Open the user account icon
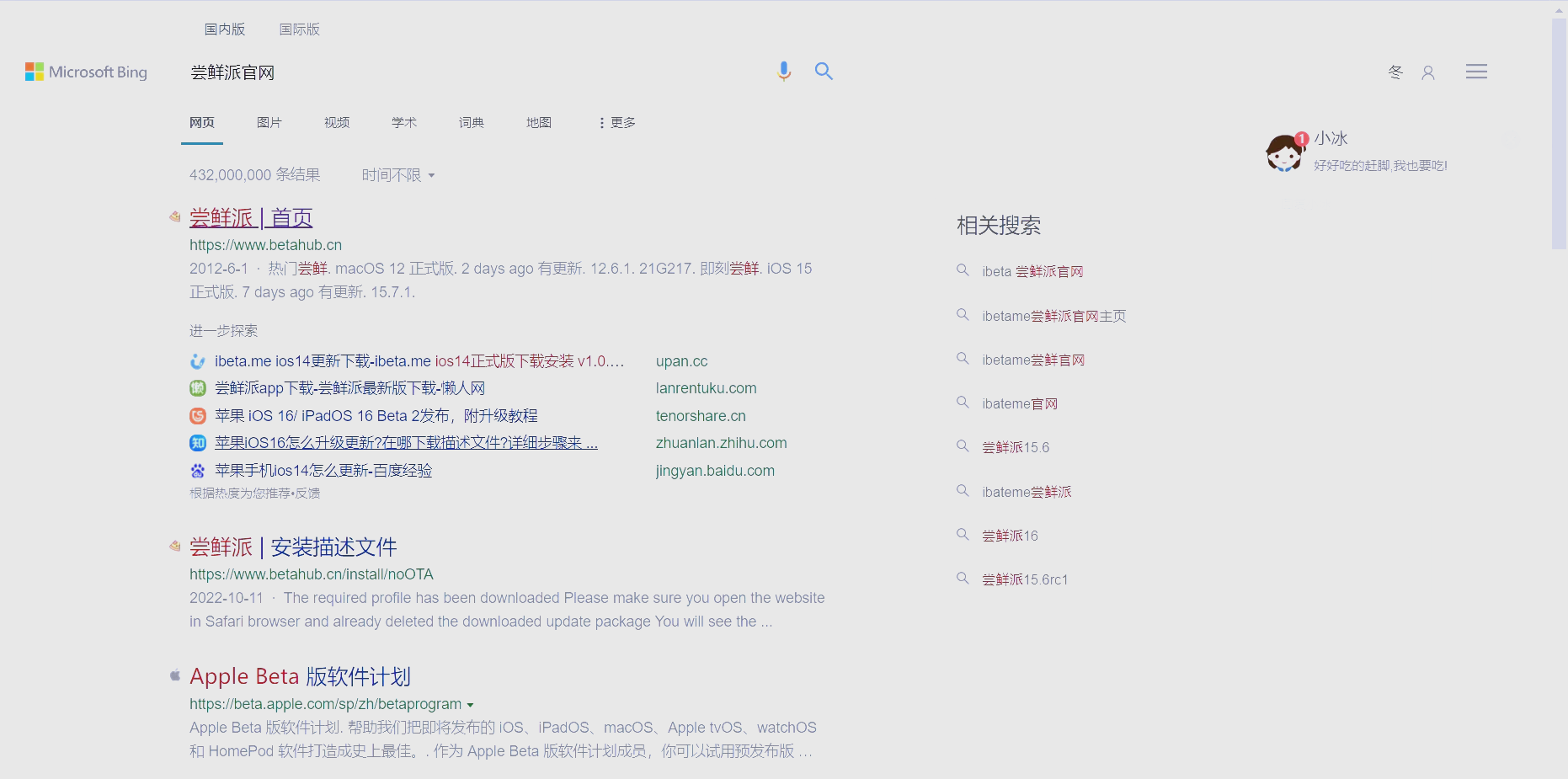 click(1428, 72)
